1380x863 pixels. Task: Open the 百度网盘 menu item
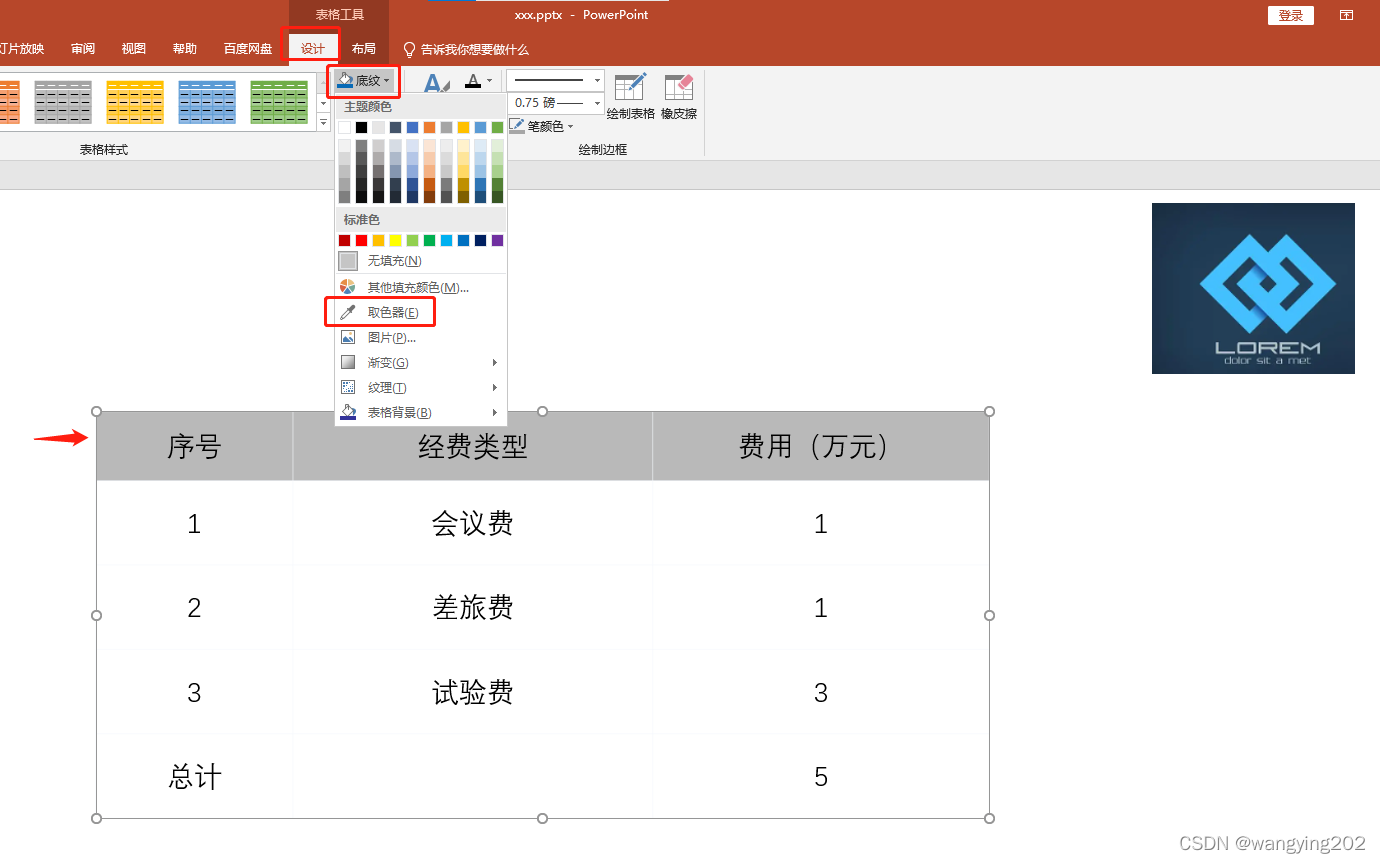pyautogui.click(x=247, y=47)
